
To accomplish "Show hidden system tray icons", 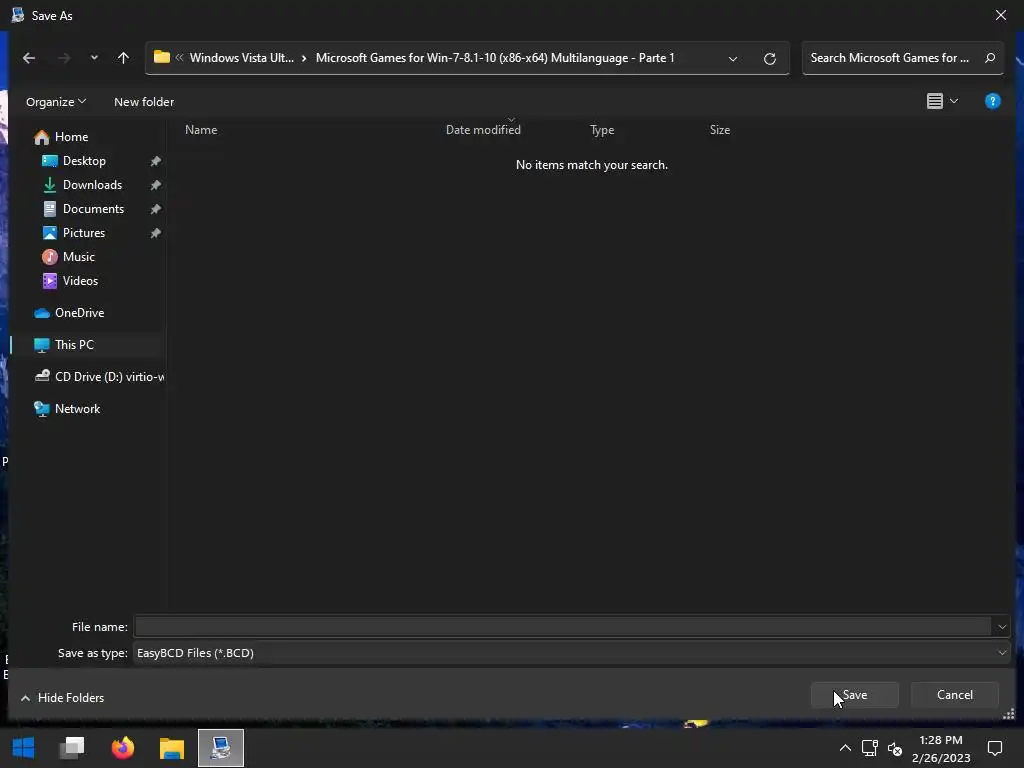I will click(845, 748).
